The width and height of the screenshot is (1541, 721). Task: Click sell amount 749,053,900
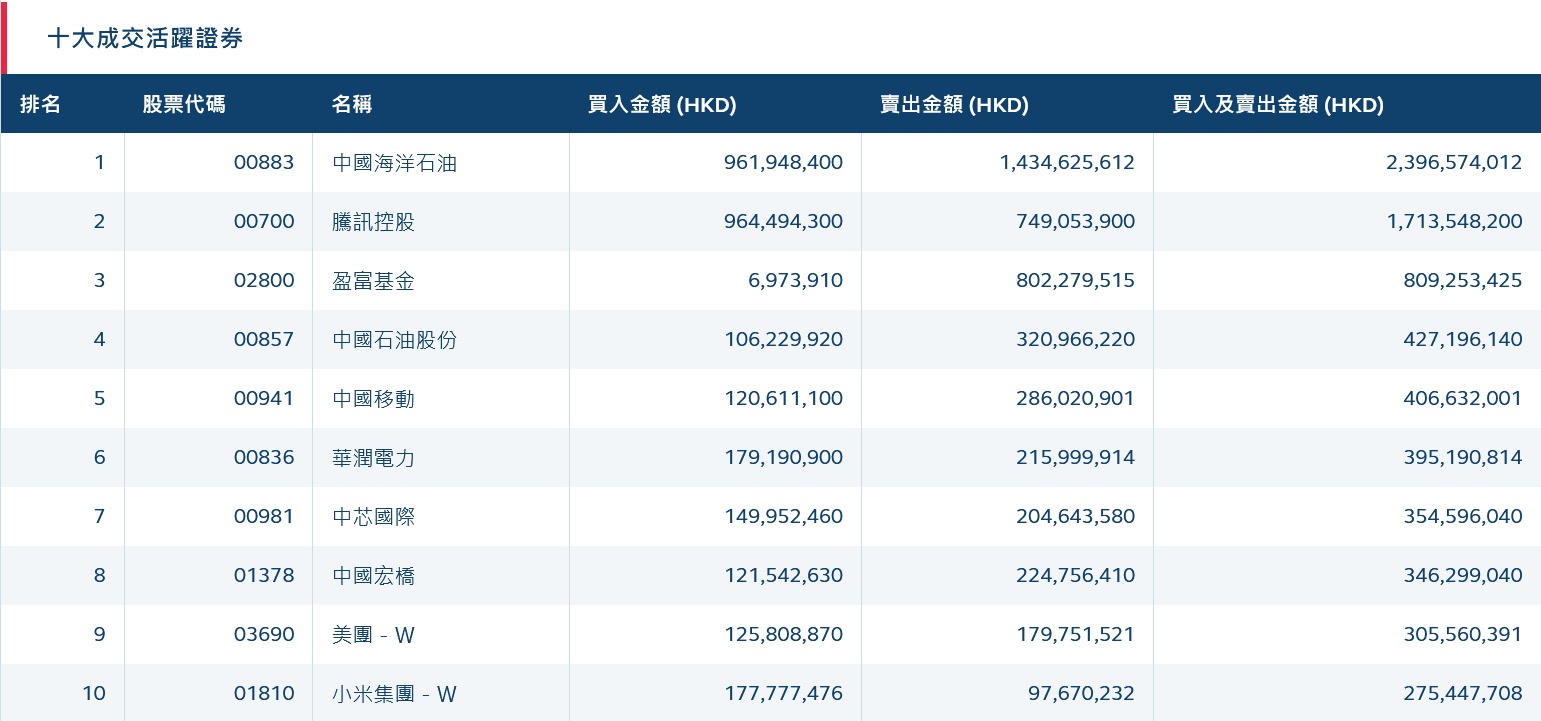(x=1075, y=221)
